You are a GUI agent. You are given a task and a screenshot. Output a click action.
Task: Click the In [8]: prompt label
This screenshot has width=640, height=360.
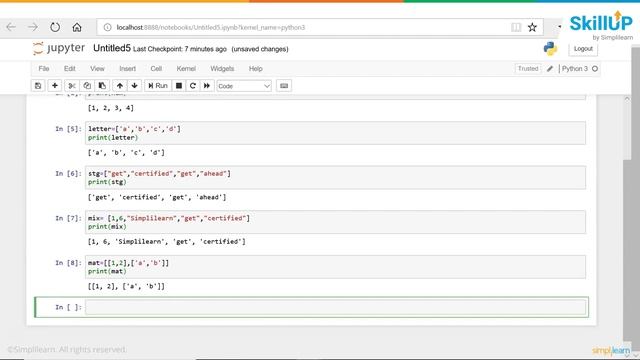[x=68, y=263]
